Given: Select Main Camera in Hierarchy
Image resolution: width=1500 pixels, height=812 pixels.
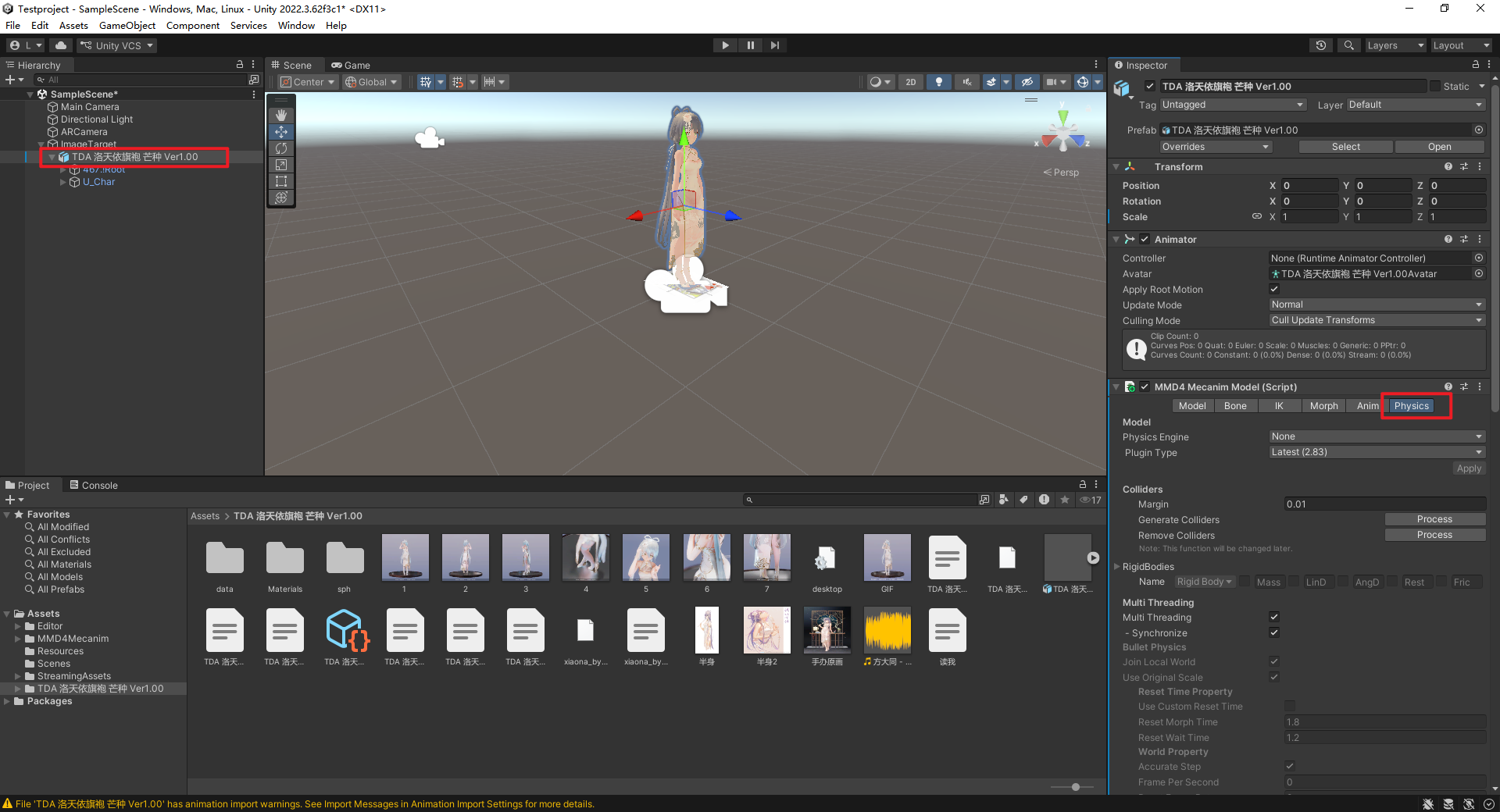Looking at the screenshot, I should (x=89, y=107).
